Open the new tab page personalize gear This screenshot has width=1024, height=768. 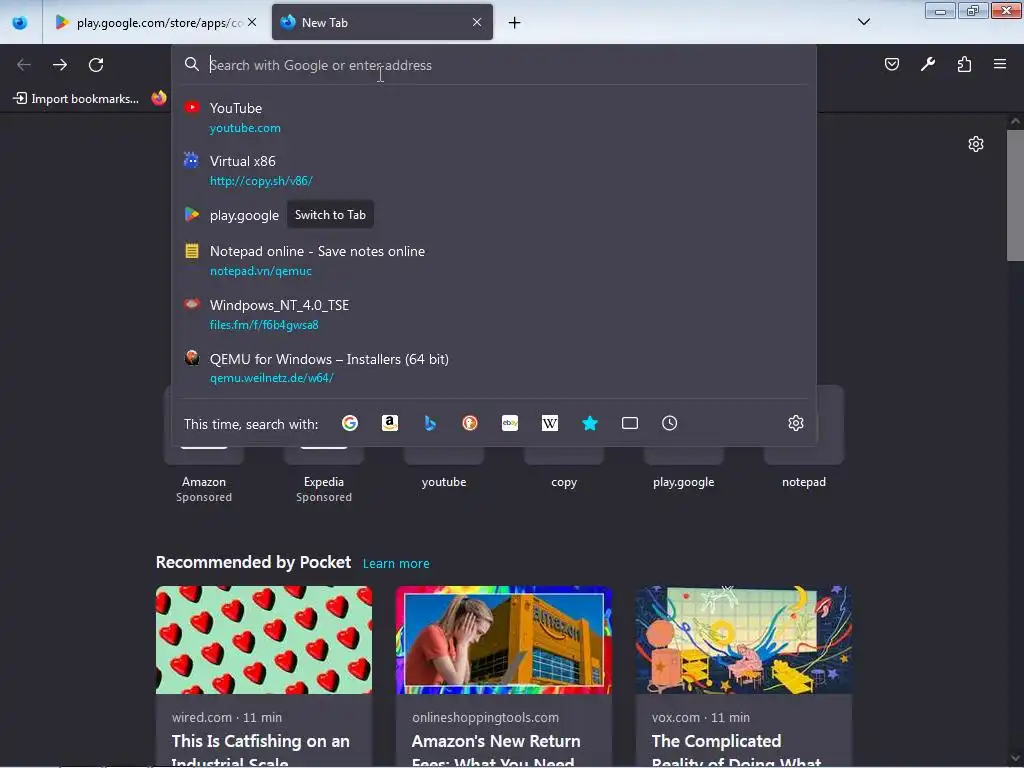tap(976, 144)
